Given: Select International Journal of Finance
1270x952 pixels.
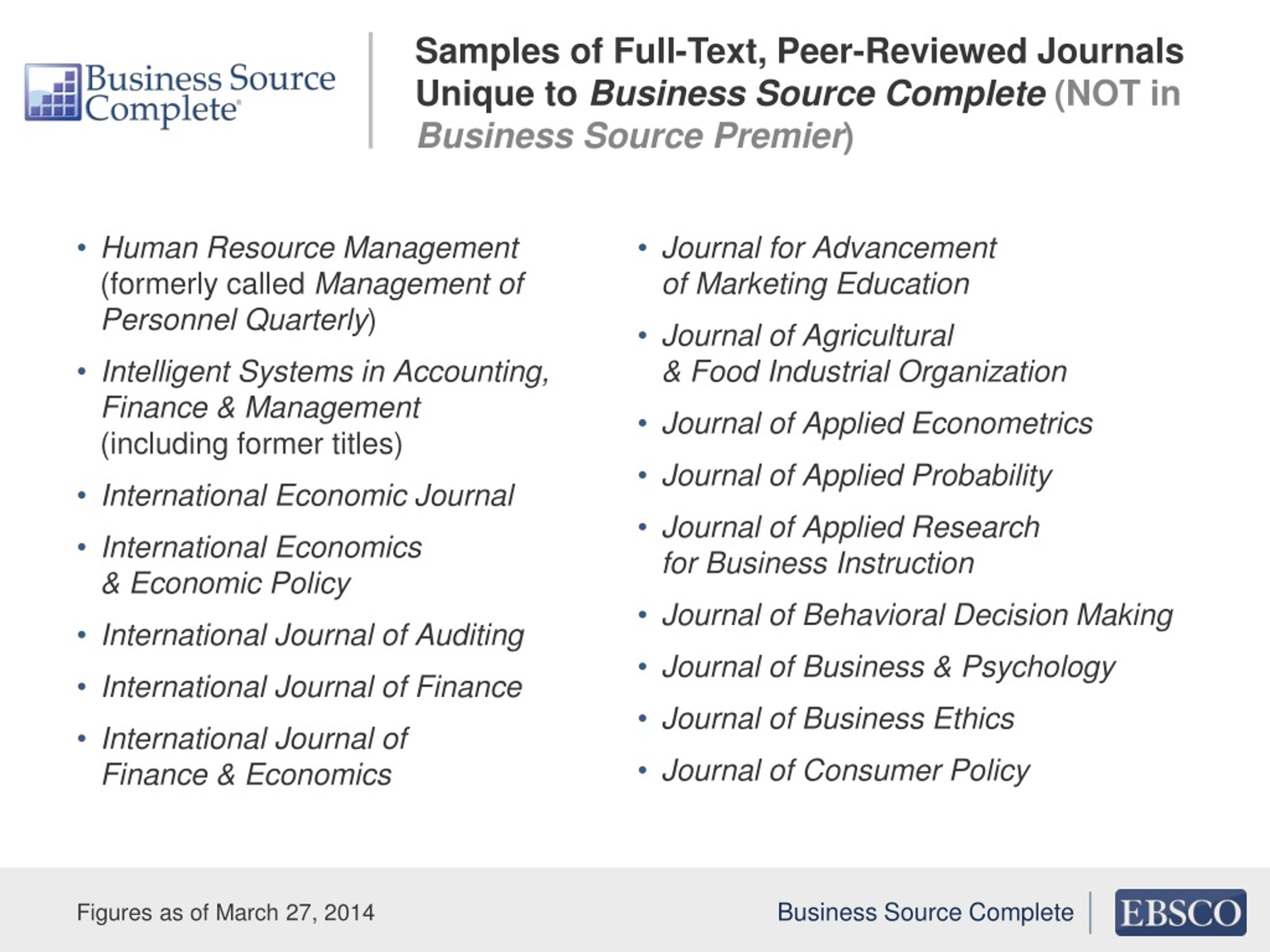Looking at the screenshot, I should click(x=312, y=687).
